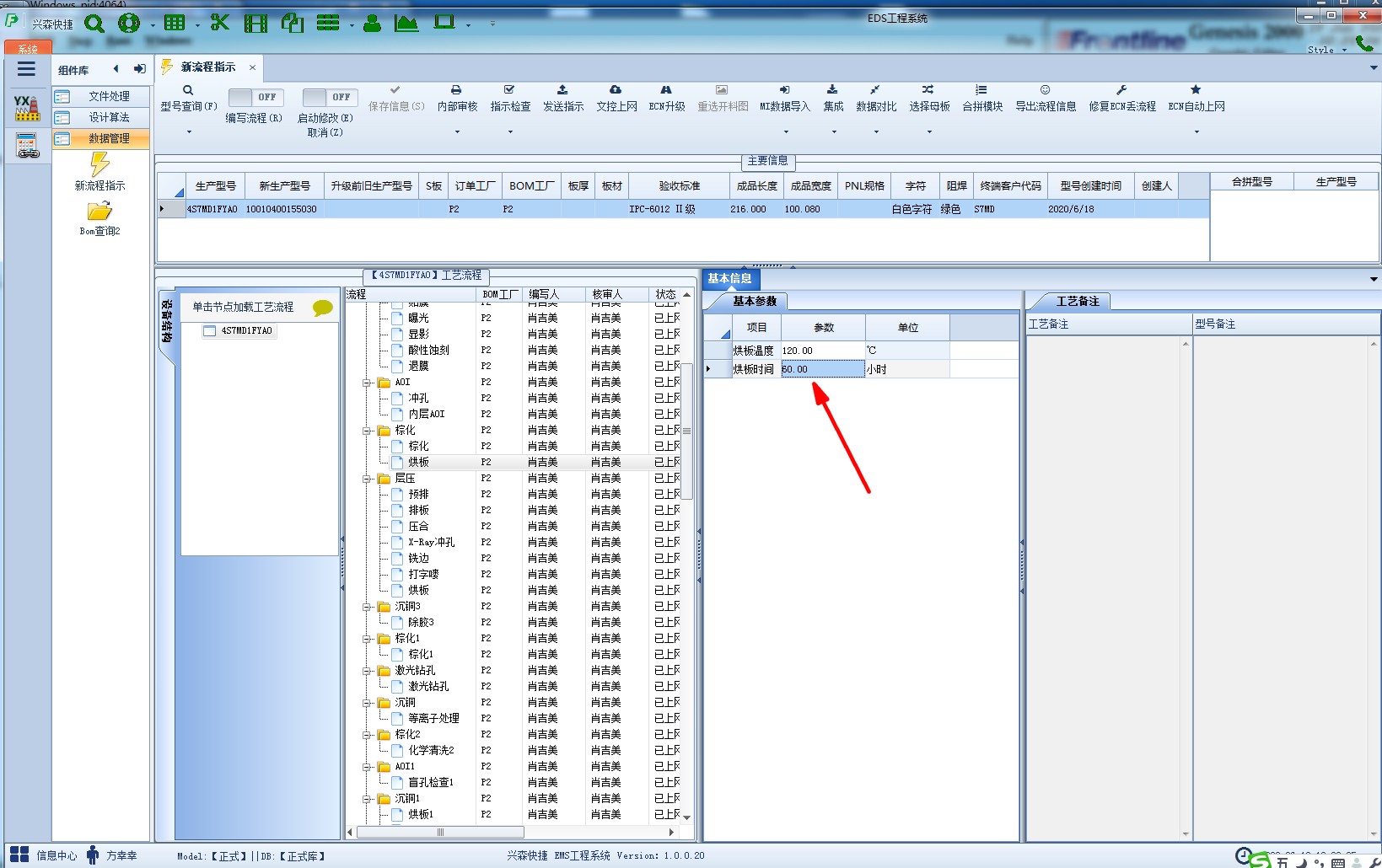Open dropdown arrow under 指示检查
Screen dimensions: 1382x868
point(510,131)
